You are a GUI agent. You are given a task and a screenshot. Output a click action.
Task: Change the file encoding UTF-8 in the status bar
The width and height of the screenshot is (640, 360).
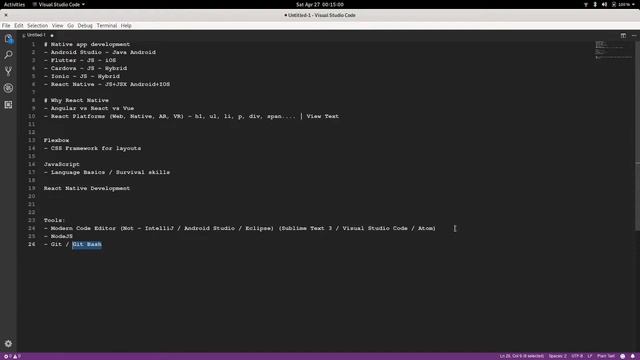click(x=577, y=356)
